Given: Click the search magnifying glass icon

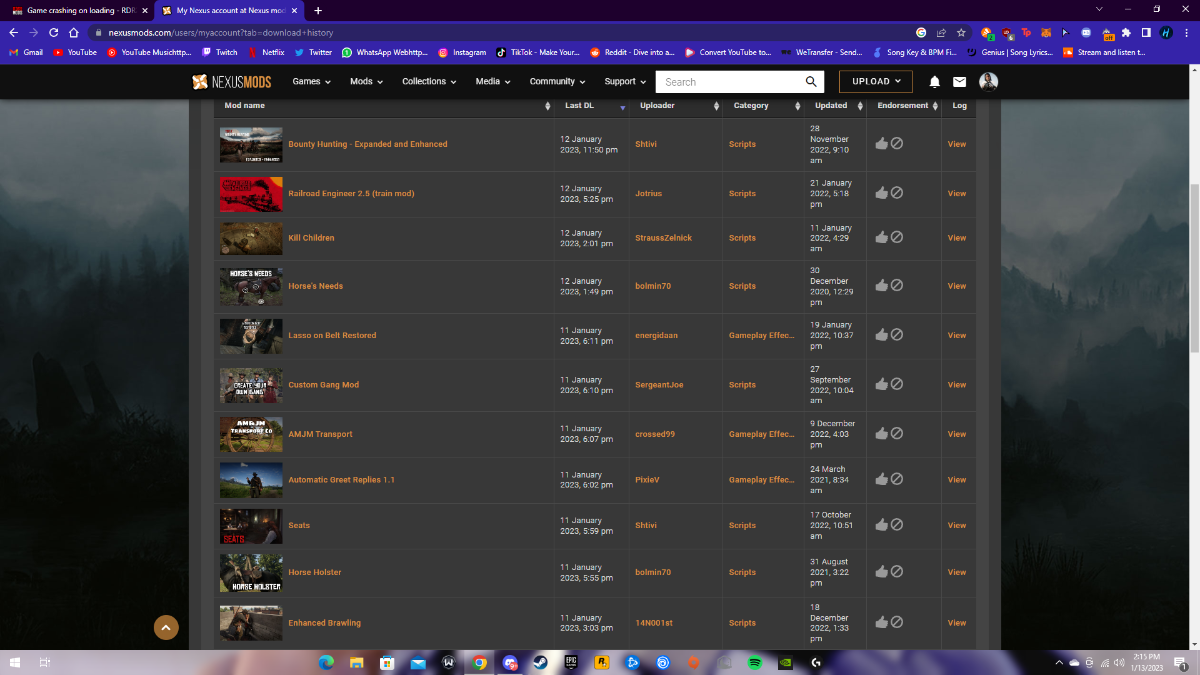Looking at the screenshot, I should click(x=812, y=82).
